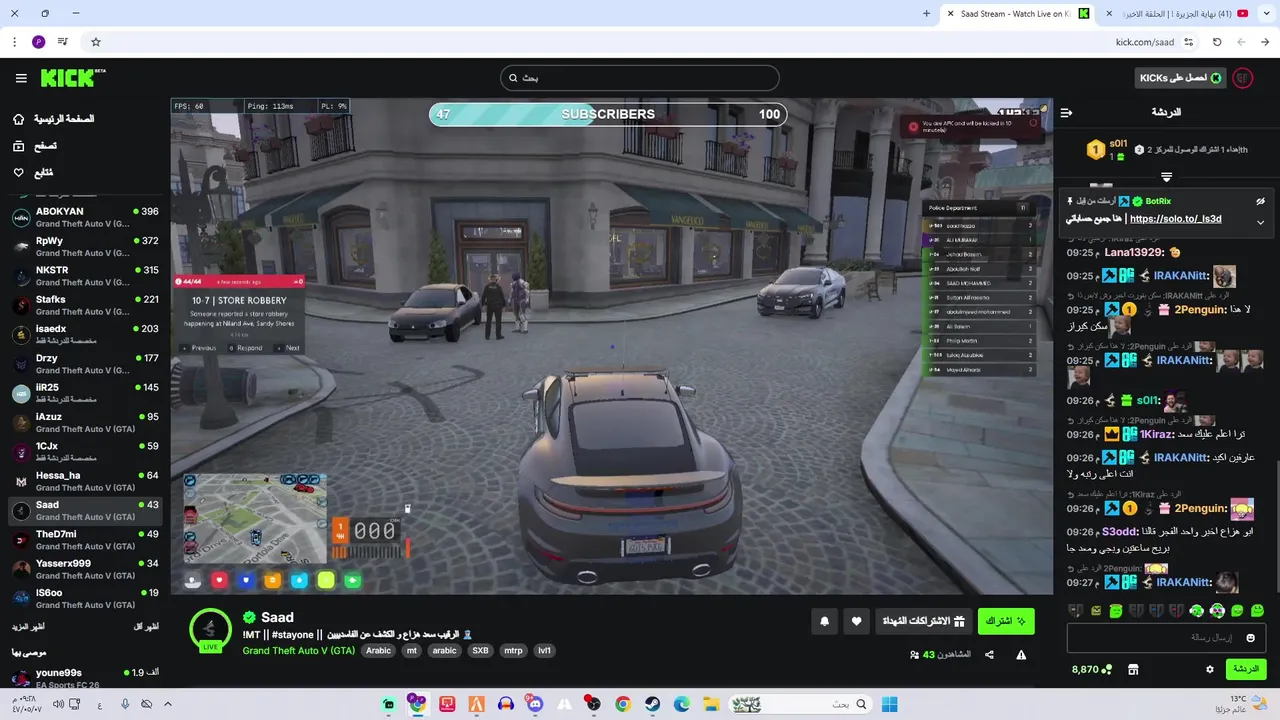This screenshot has width=1280, height=720.
Task: Send message with green Chat button
Action: 1246,669
